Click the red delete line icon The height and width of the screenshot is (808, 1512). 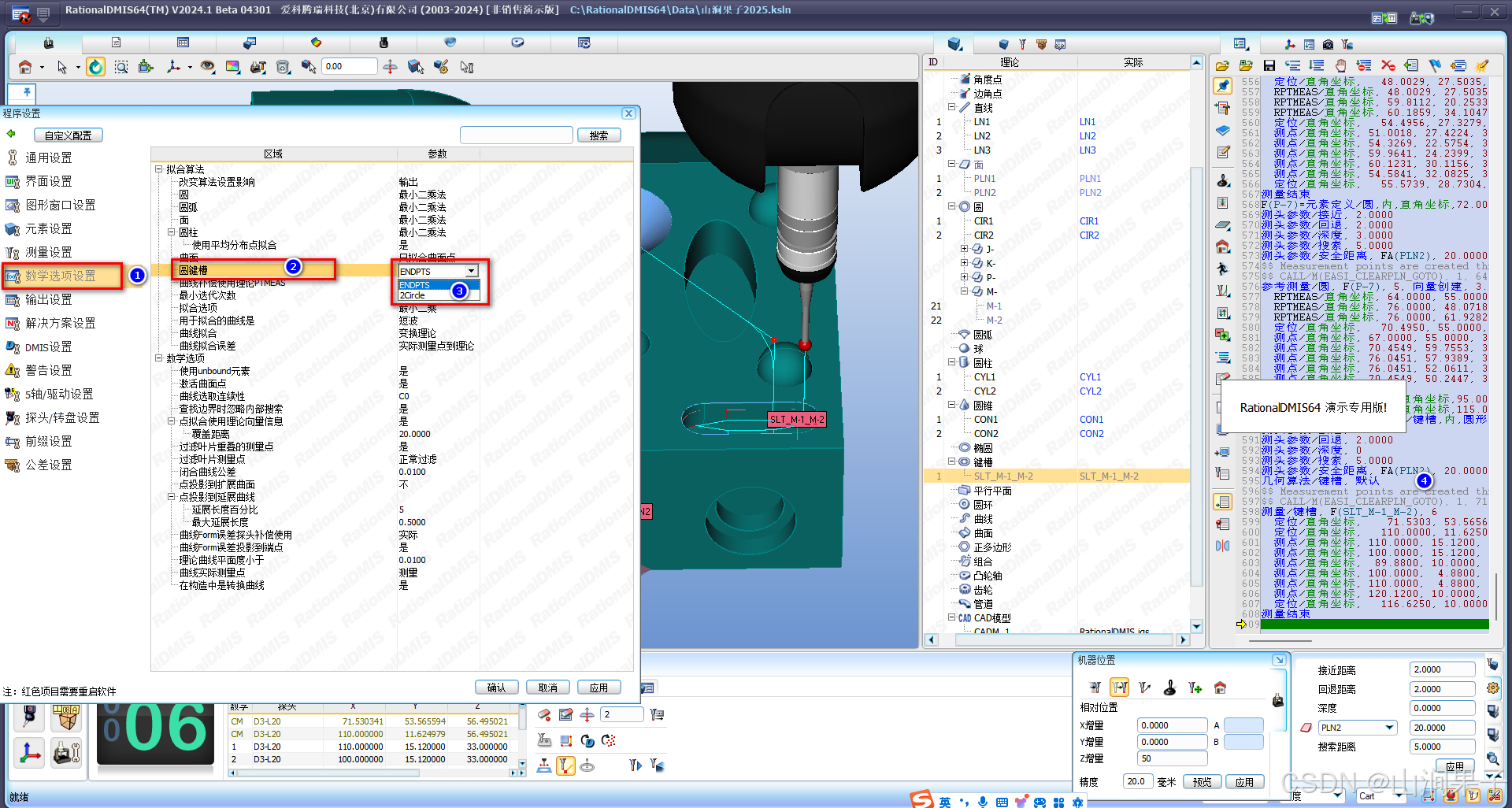[1388, 66]
